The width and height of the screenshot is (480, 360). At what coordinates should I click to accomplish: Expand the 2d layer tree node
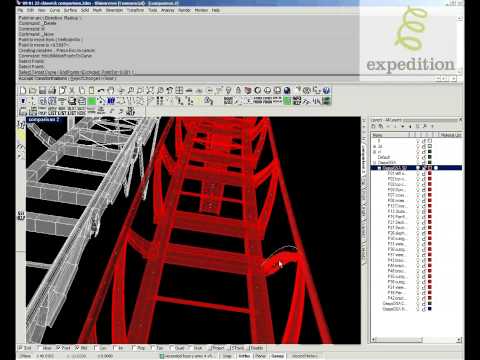coord(374,146)
